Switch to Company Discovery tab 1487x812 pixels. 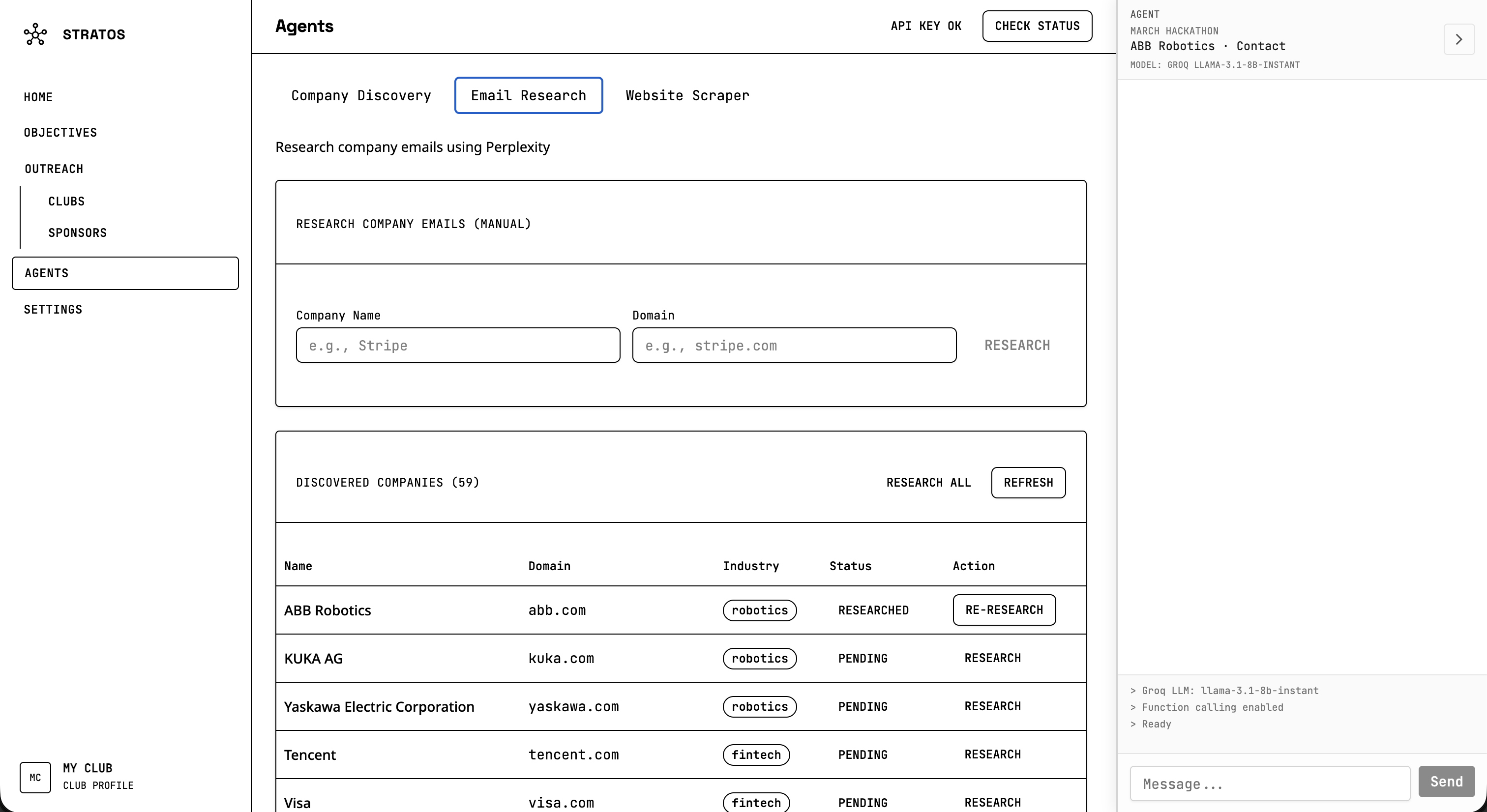click(361, 96)
